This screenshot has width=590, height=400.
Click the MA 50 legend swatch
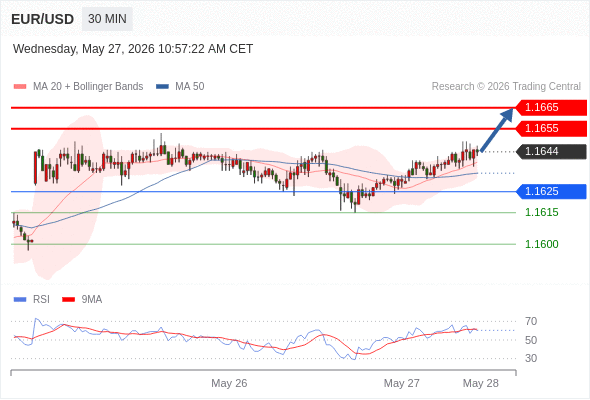pyautogui.click(x=162, y=87)
